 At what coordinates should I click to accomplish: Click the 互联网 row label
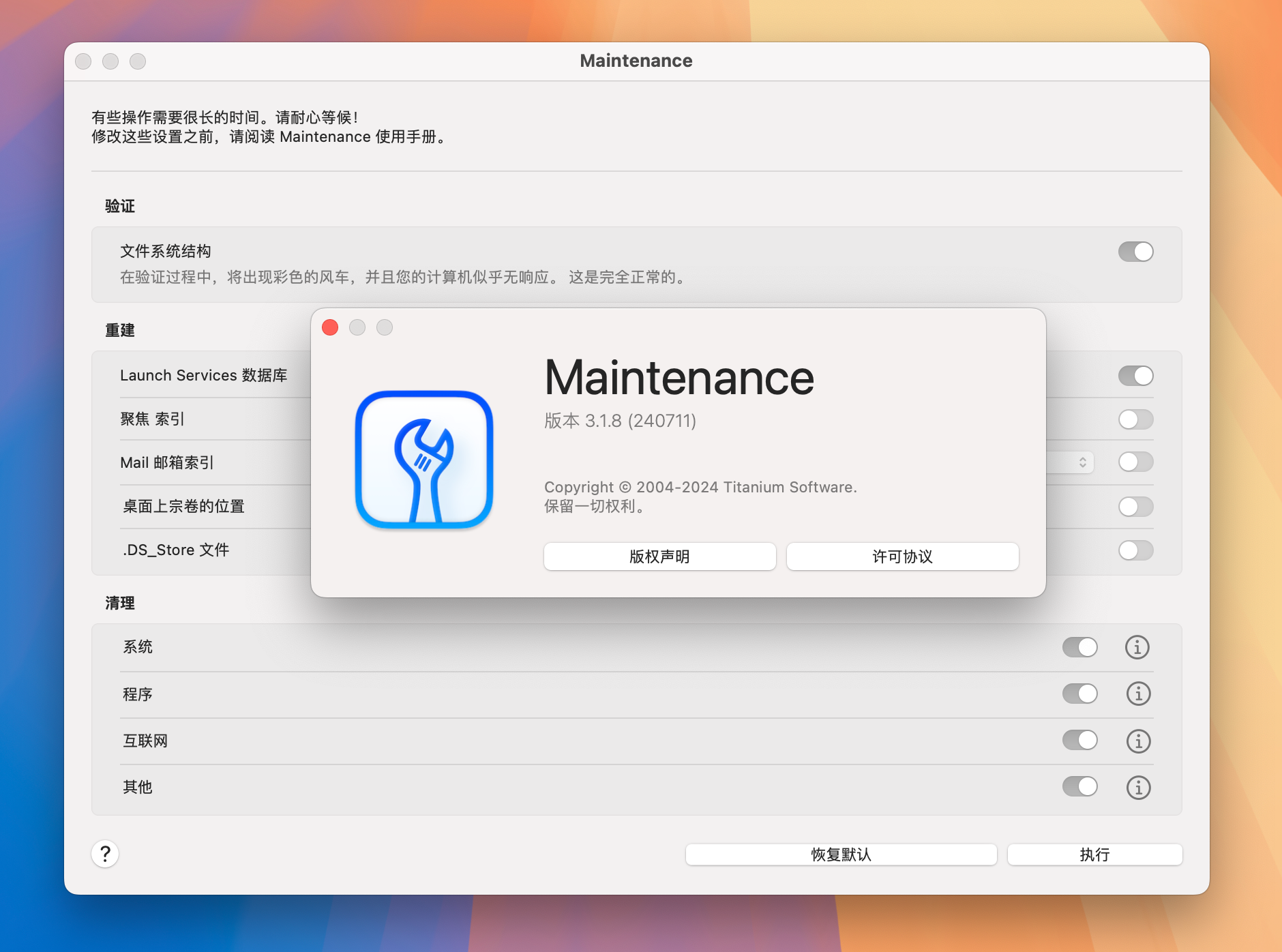(x=145, y=741)
